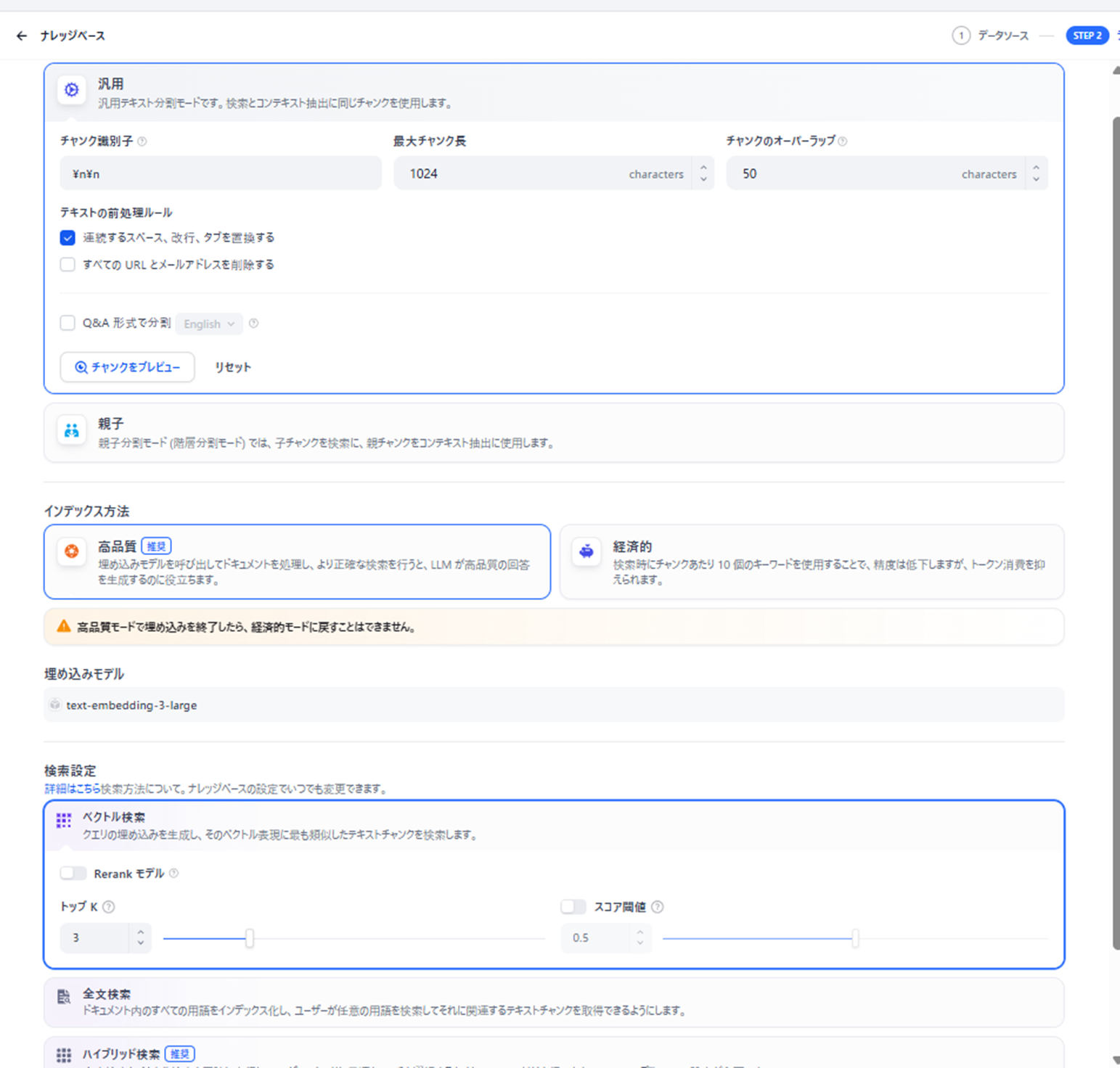The image size is (1120, 1068).
Task: Click the help icon next to トップ K
Action: pos(109,907)
